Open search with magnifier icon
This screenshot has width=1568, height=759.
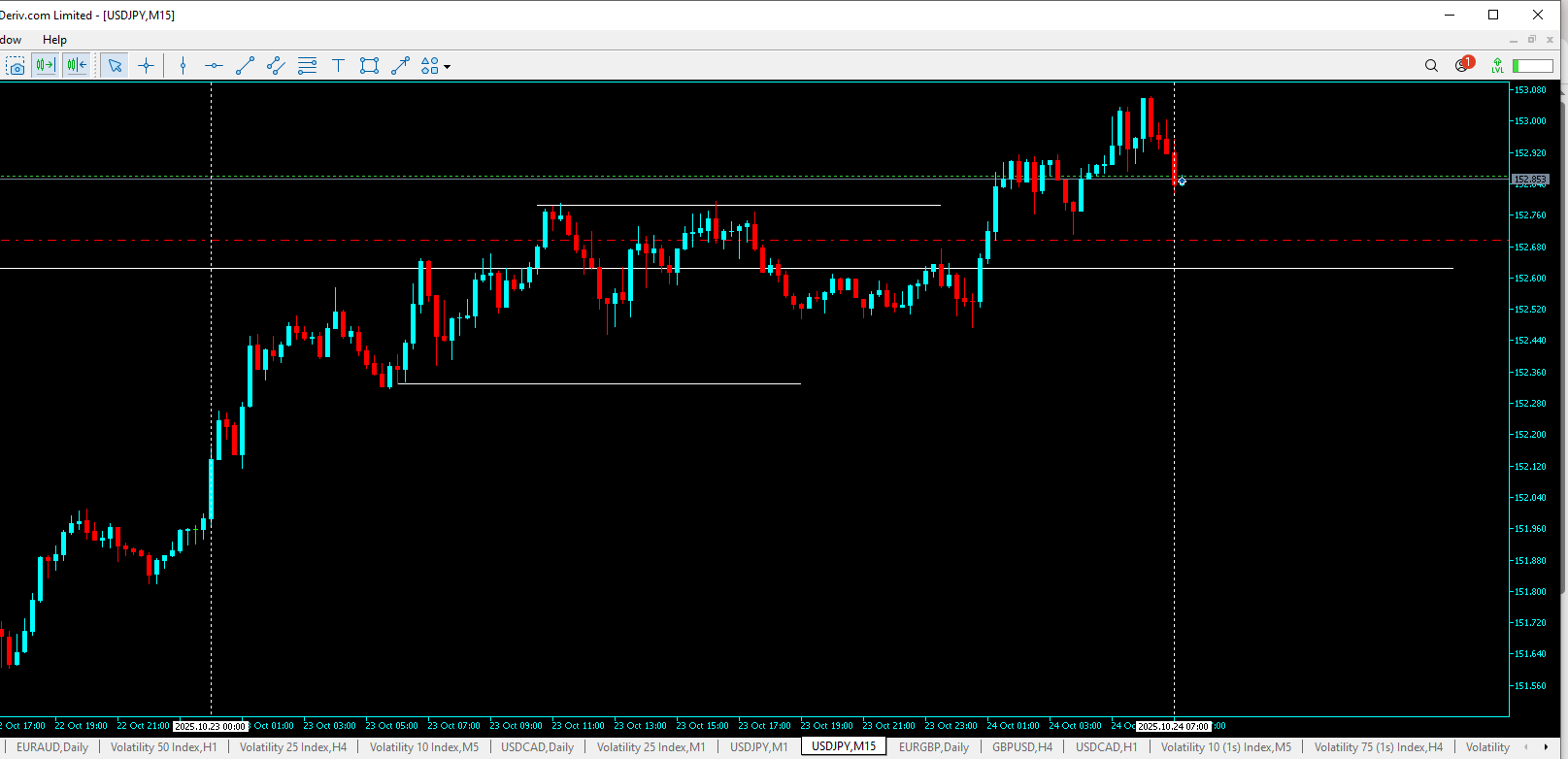point(1431,66)
